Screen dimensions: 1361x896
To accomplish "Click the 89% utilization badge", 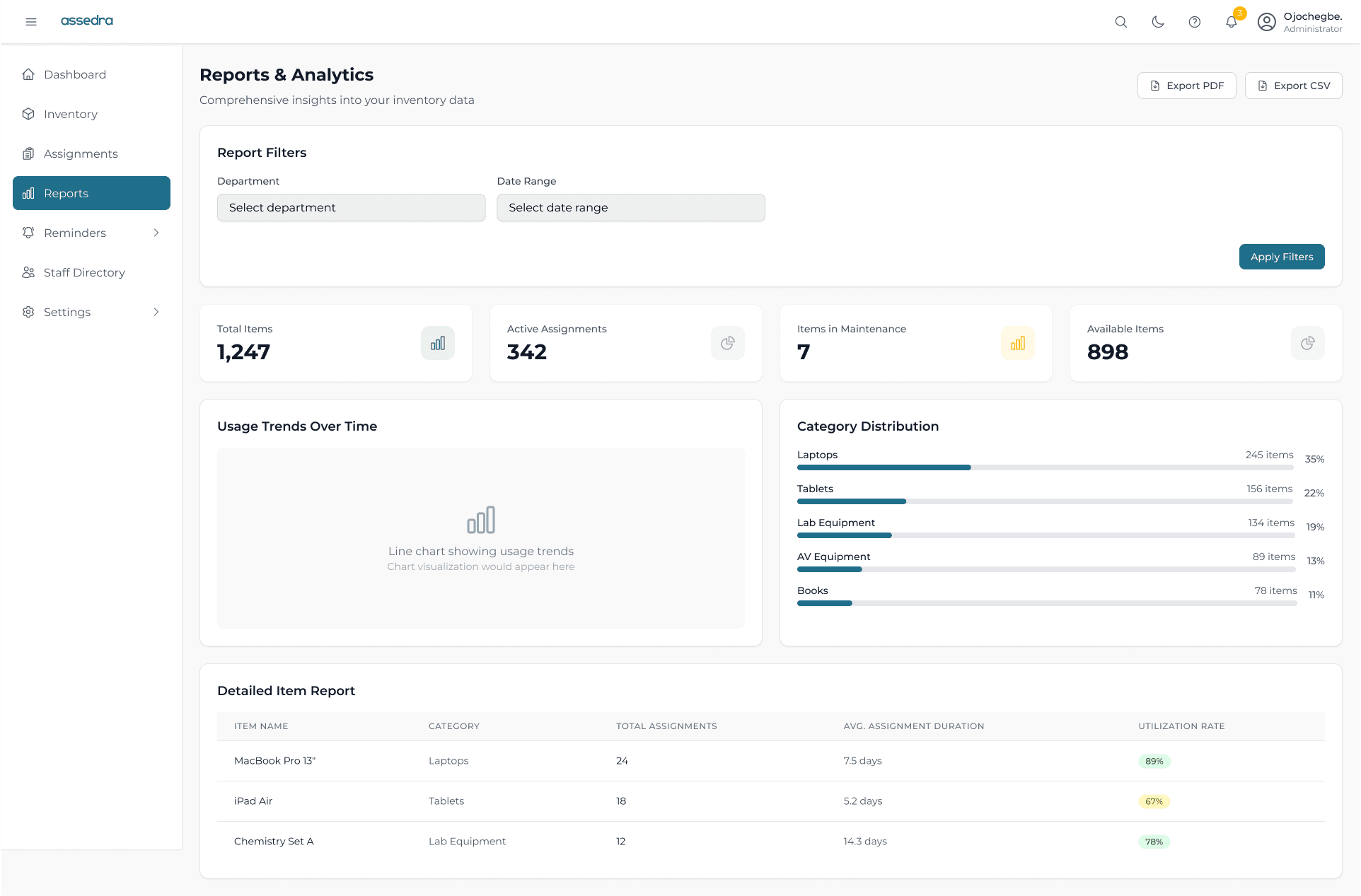I will 1154,761.
